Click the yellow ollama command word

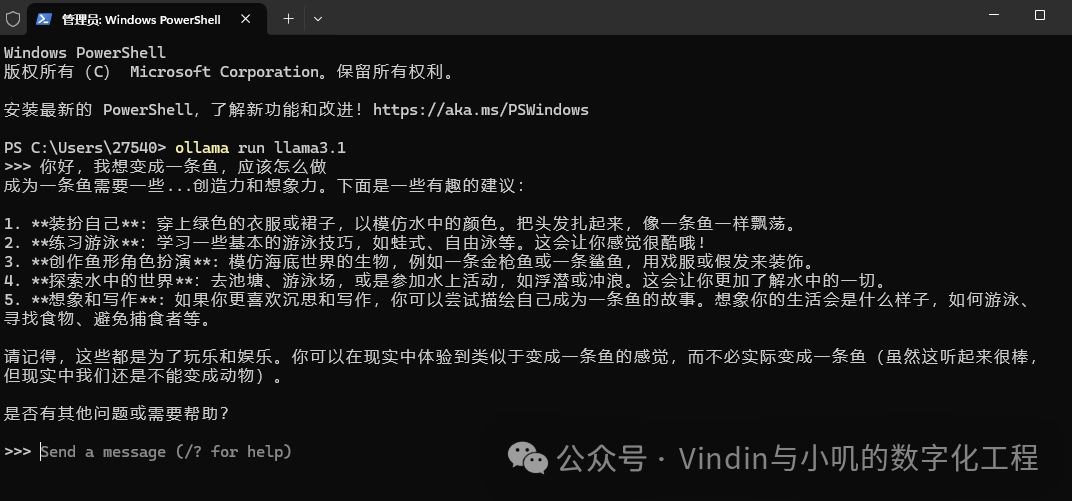pos(202,148)
